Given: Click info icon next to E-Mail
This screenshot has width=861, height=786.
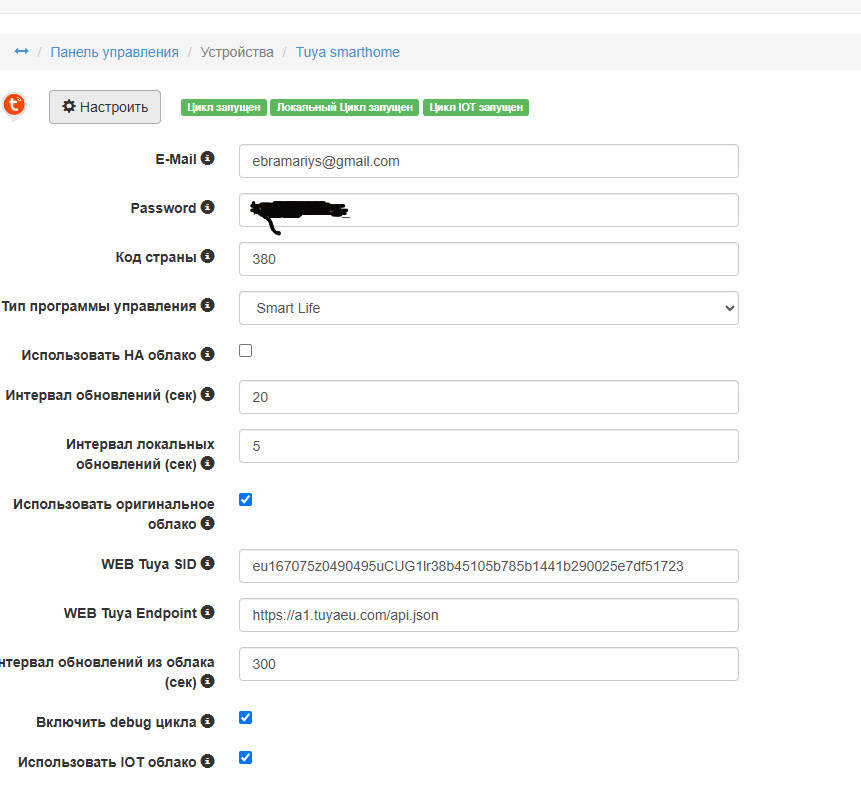Looking at the screenshot, I should tap(207, 159).
